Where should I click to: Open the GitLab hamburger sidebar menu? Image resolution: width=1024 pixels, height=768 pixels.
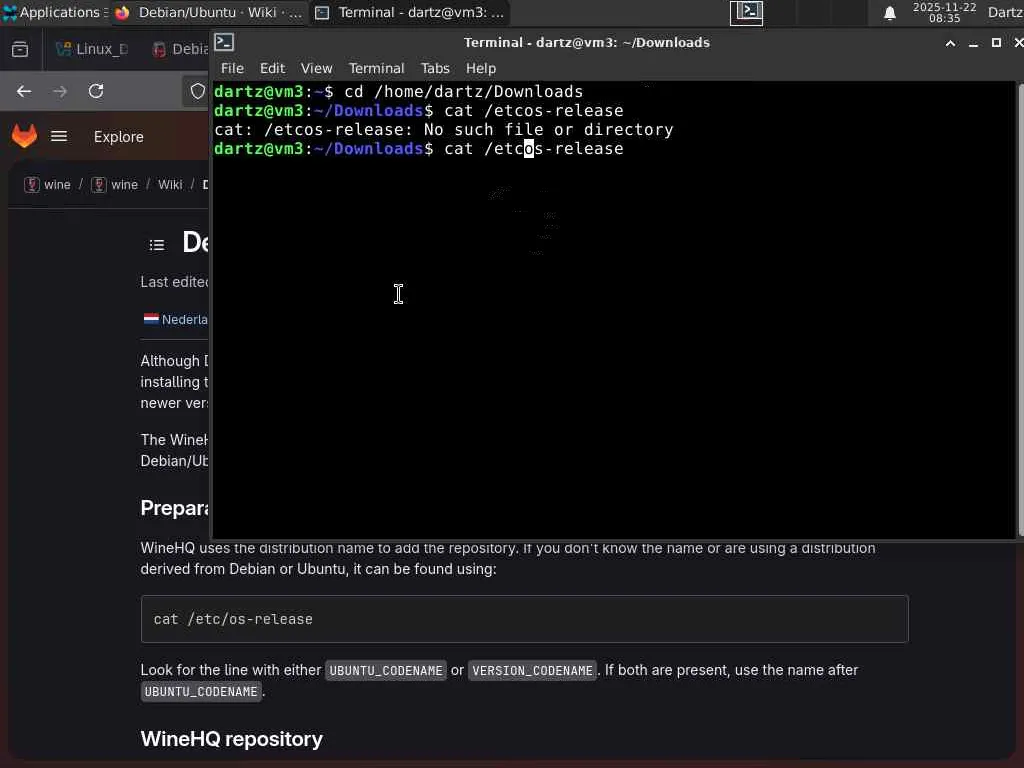point(59,136)
